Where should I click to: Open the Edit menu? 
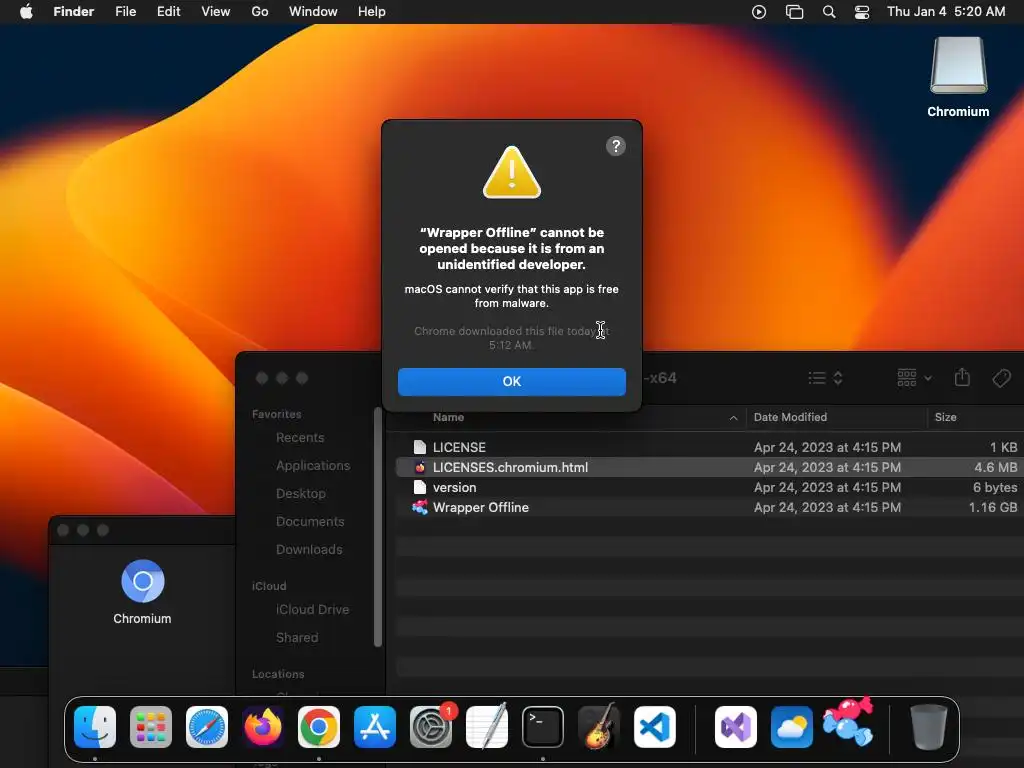pos(168,12)
